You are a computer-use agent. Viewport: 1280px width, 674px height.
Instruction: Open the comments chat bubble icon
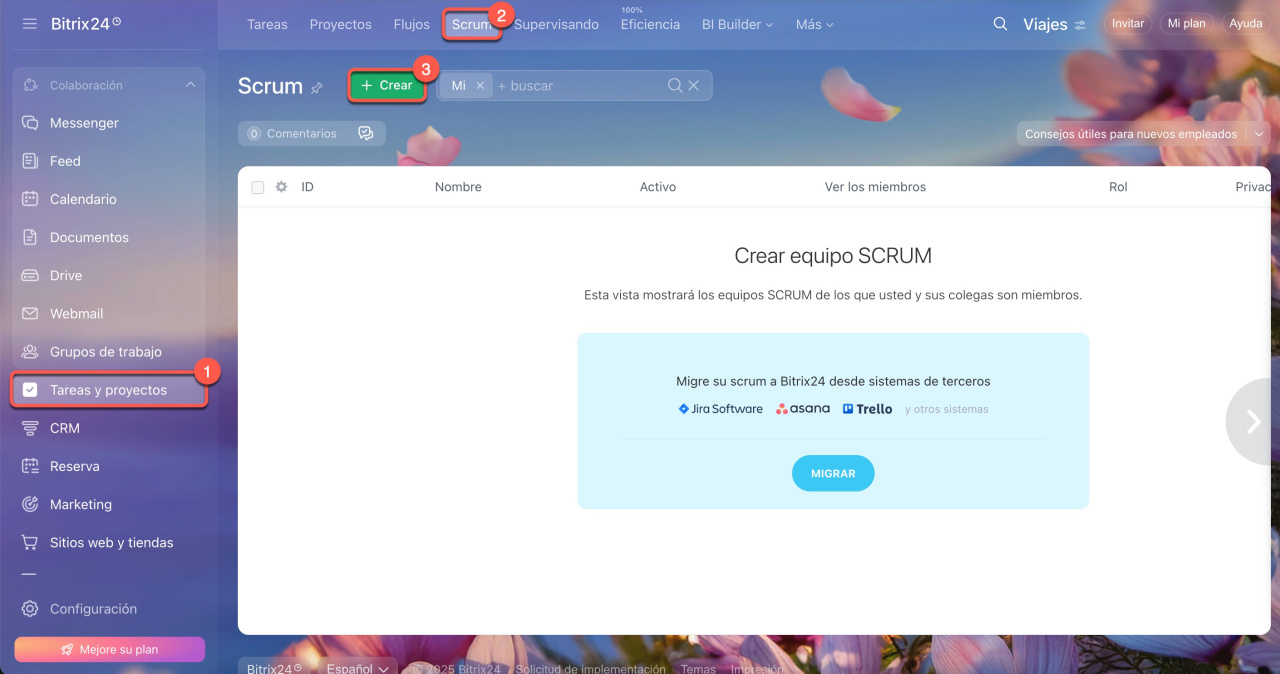pyautogui.click(x=366, y=133)
